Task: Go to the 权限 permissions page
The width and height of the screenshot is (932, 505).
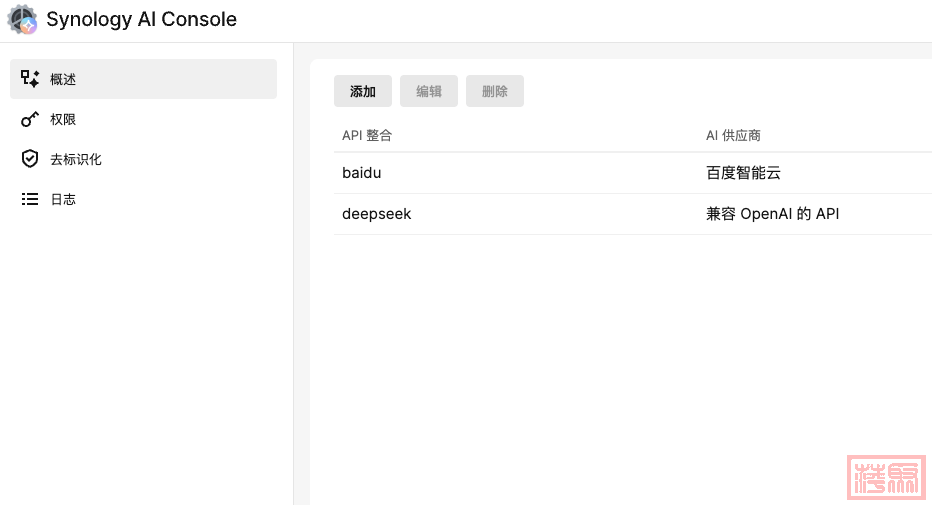Action: point(63,119)
